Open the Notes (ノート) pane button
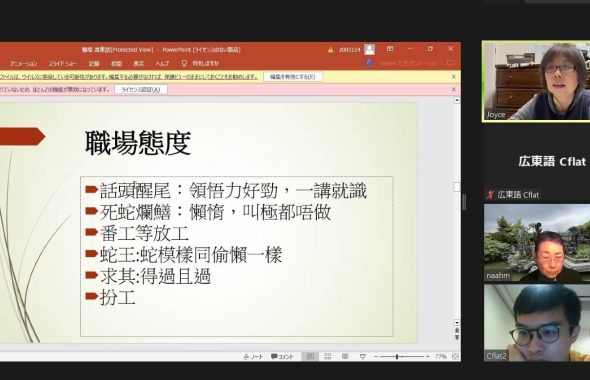 253,356
